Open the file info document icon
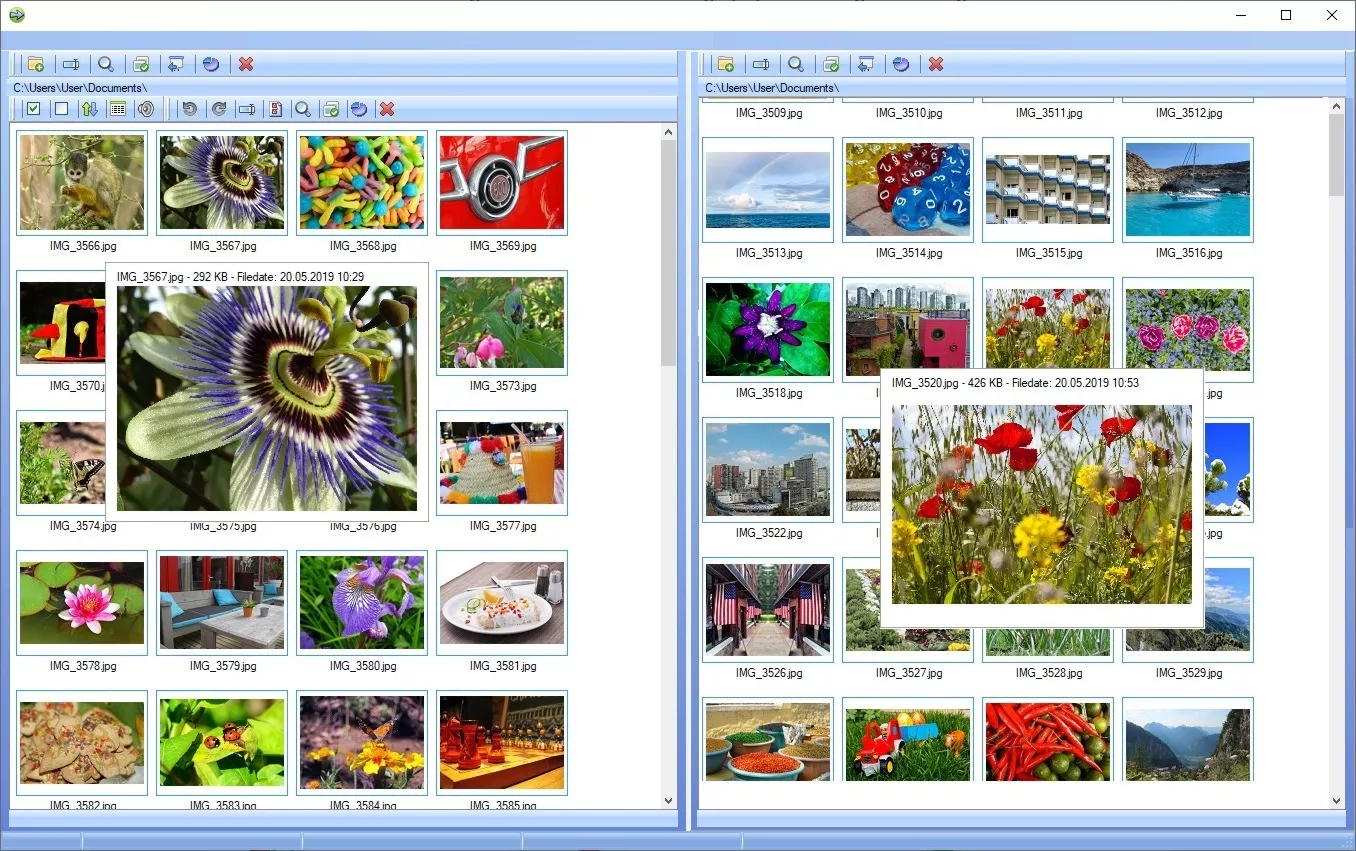Image resolution: width=1356 pixels, height=851 pixels. 276,109
